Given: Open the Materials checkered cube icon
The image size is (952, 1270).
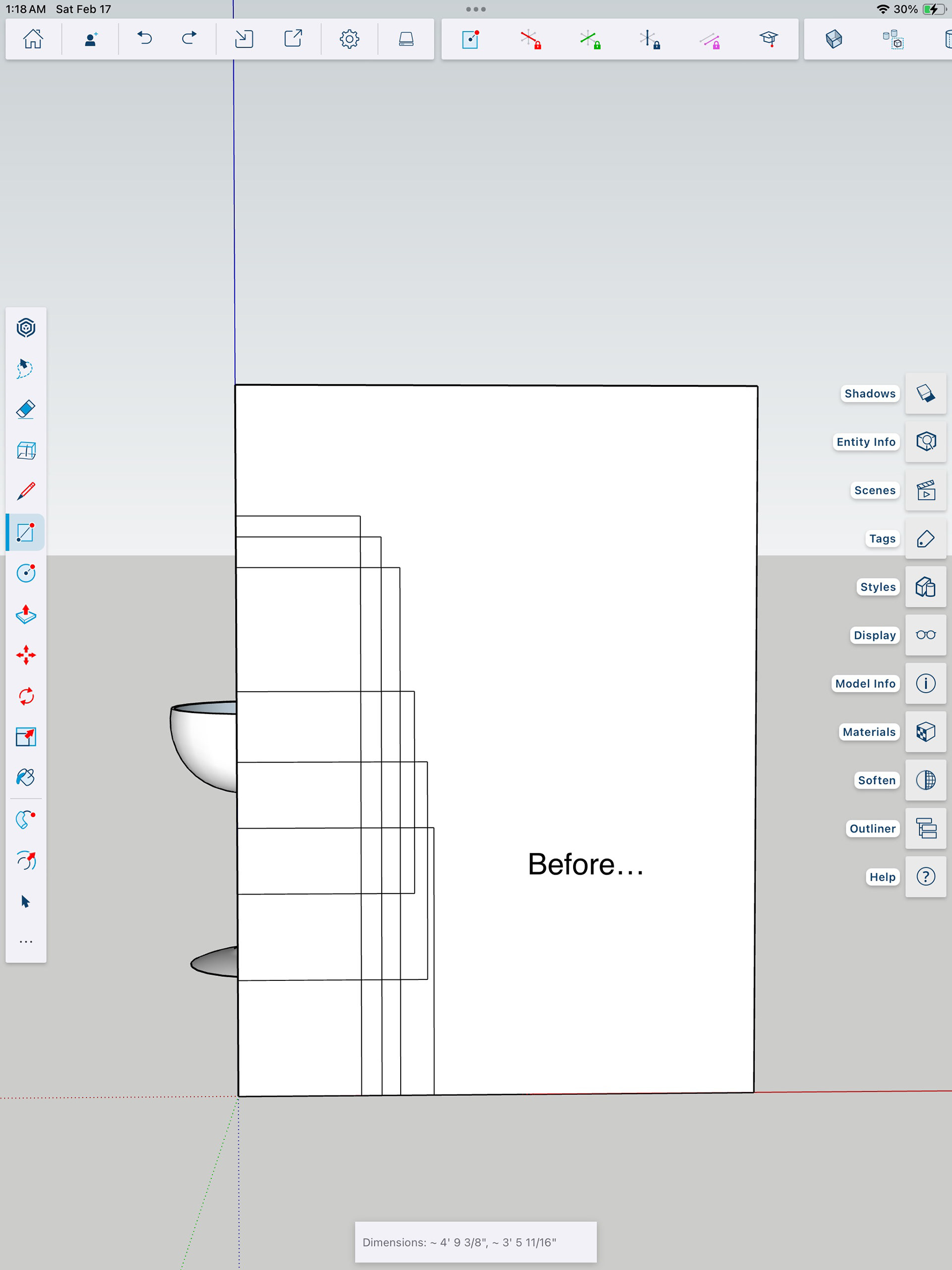Looking at the screenshot, I should coord(926,732).
